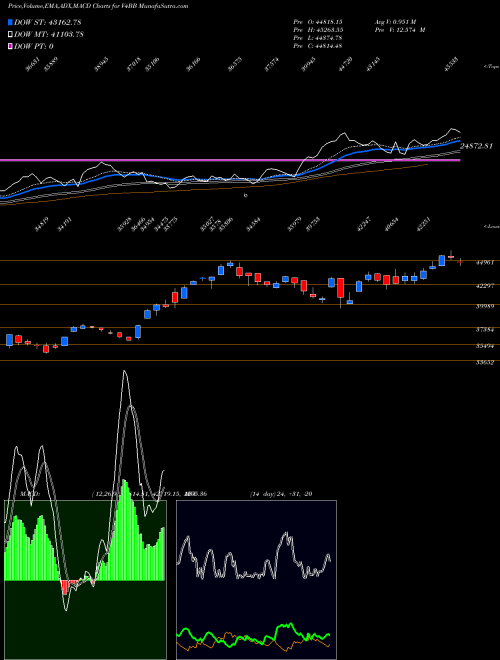Click the 42297 price axis label
500x660 pixels.
(x=484, y=285)
